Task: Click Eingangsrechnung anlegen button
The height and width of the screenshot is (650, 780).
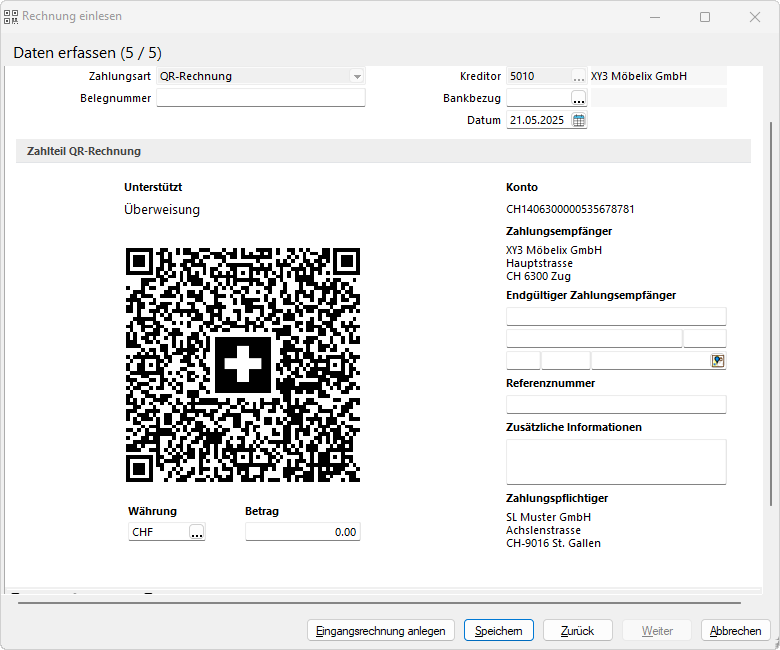Action: tap(381, 631)
